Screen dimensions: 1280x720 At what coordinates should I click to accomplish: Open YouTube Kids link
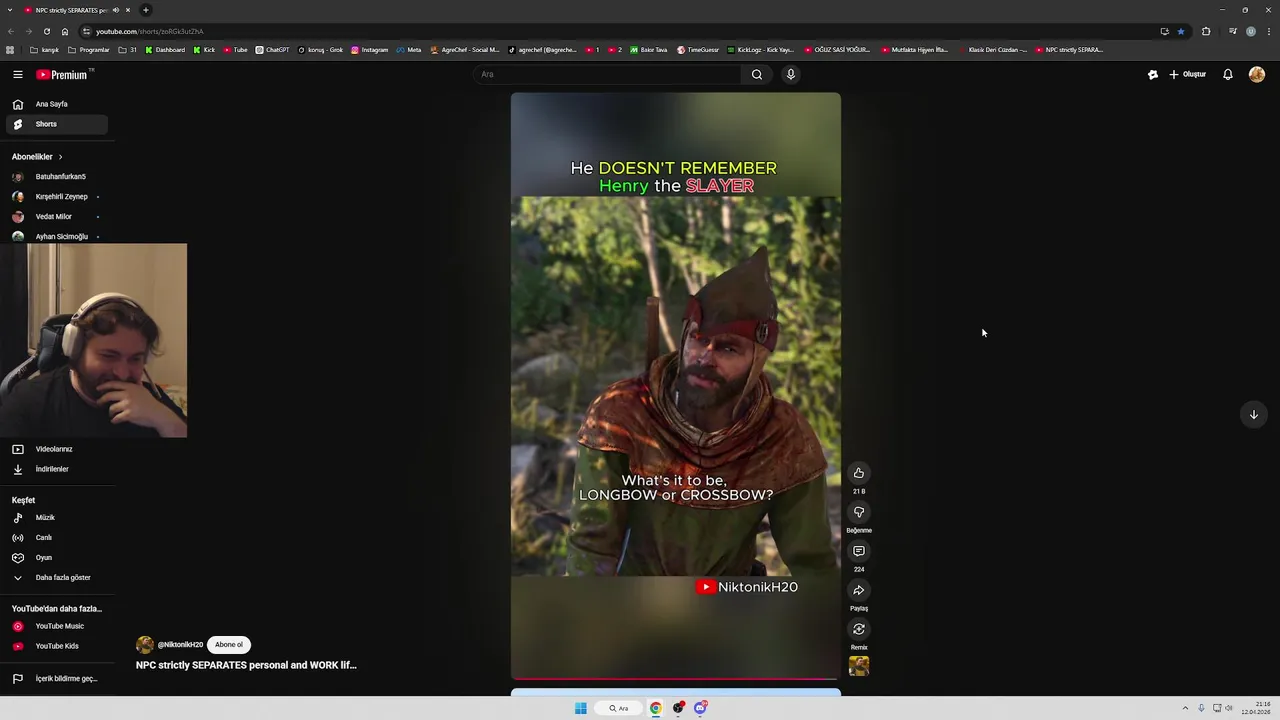point(55,646)
